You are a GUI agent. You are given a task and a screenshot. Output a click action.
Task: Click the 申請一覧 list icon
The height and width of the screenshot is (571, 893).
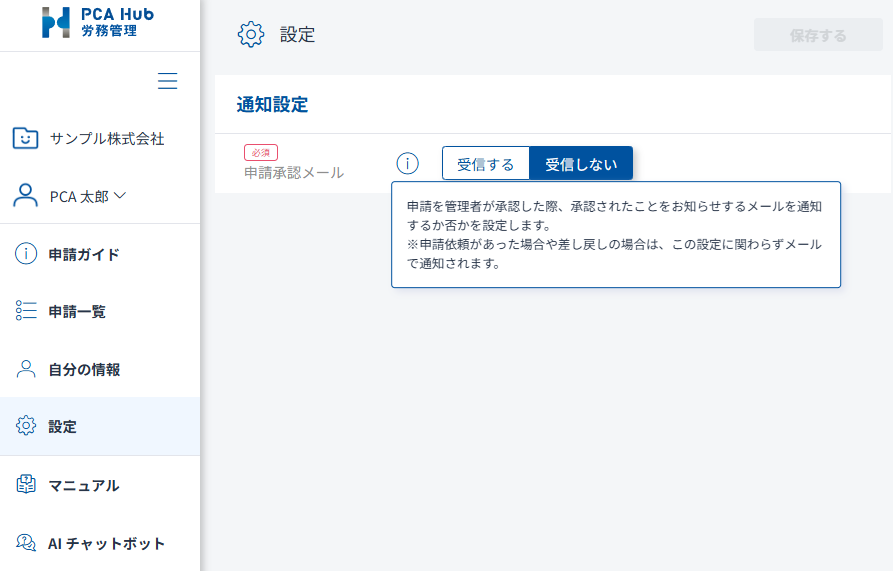26,311
